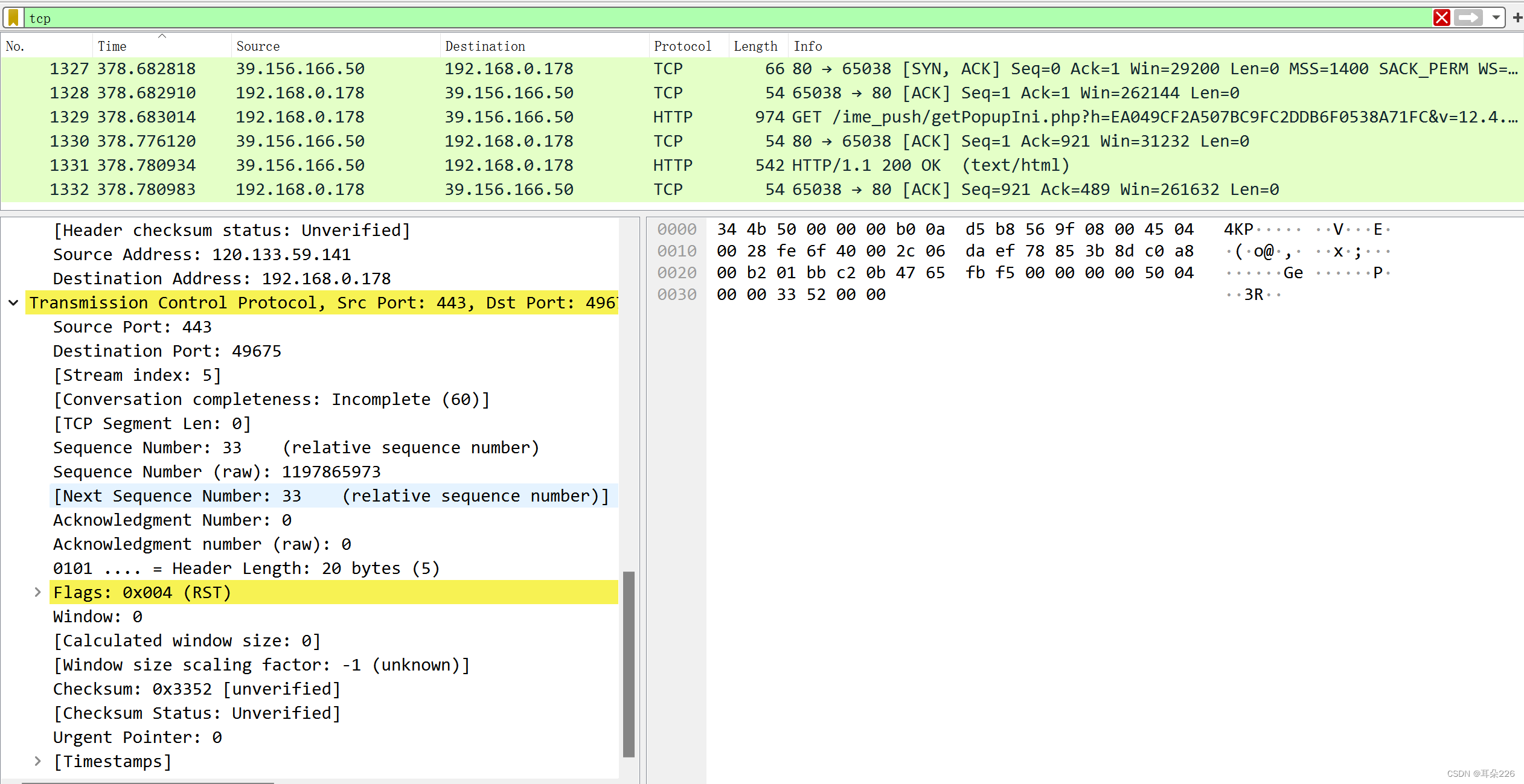Add a filter button with plus icon
Image resolution: width=1524 pixels, height=784 pixels.
click(x=1517, y=18)
